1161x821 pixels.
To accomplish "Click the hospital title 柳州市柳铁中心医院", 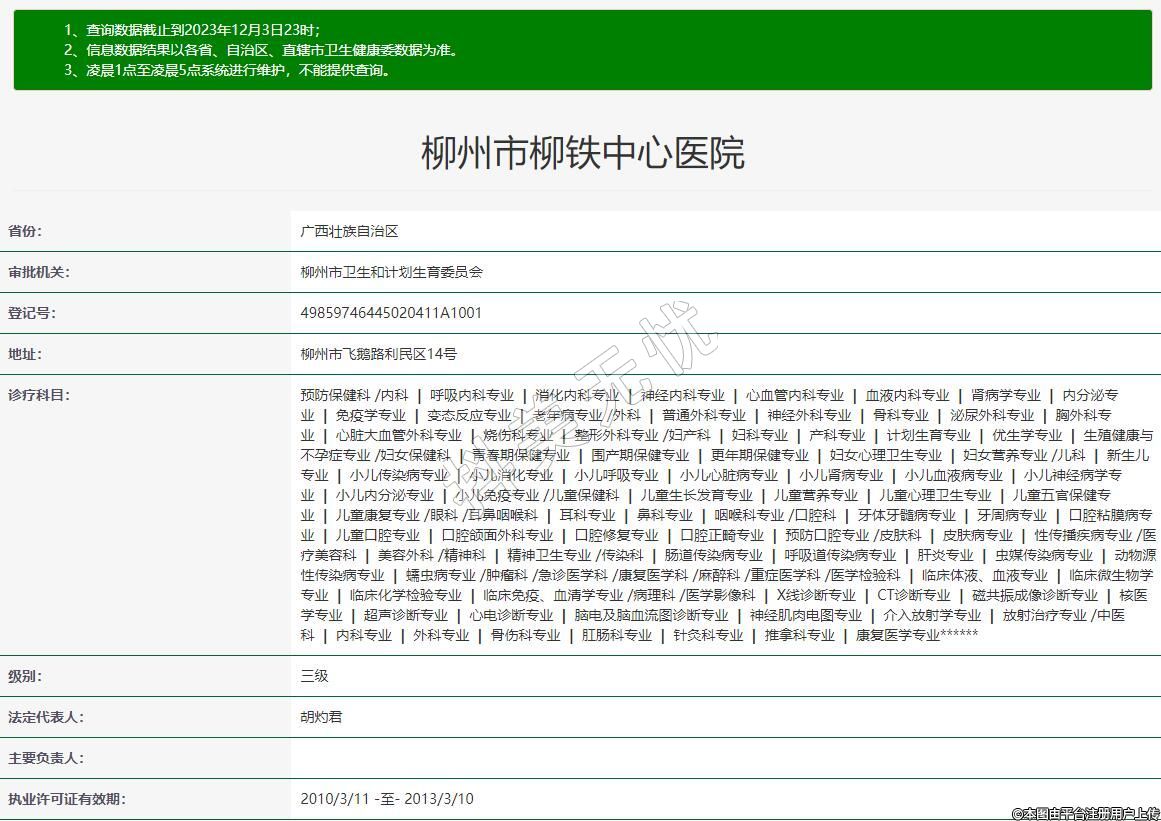I will (582, 154).
